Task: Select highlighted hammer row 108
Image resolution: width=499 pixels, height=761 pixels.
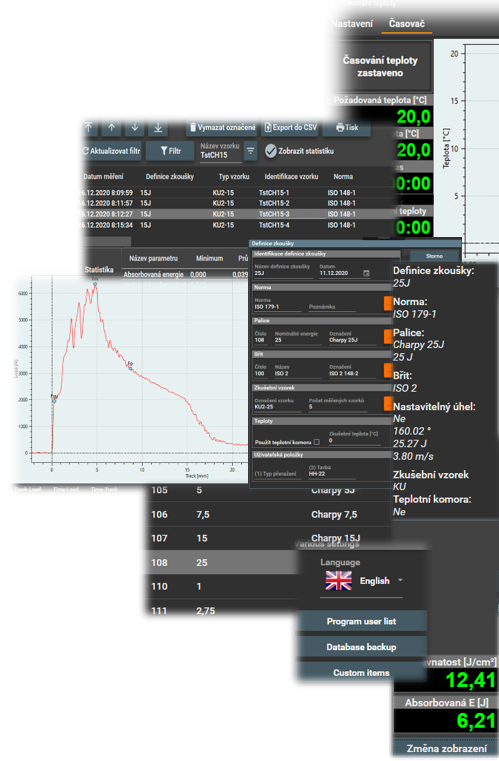Action: click(x=223, y=562)
